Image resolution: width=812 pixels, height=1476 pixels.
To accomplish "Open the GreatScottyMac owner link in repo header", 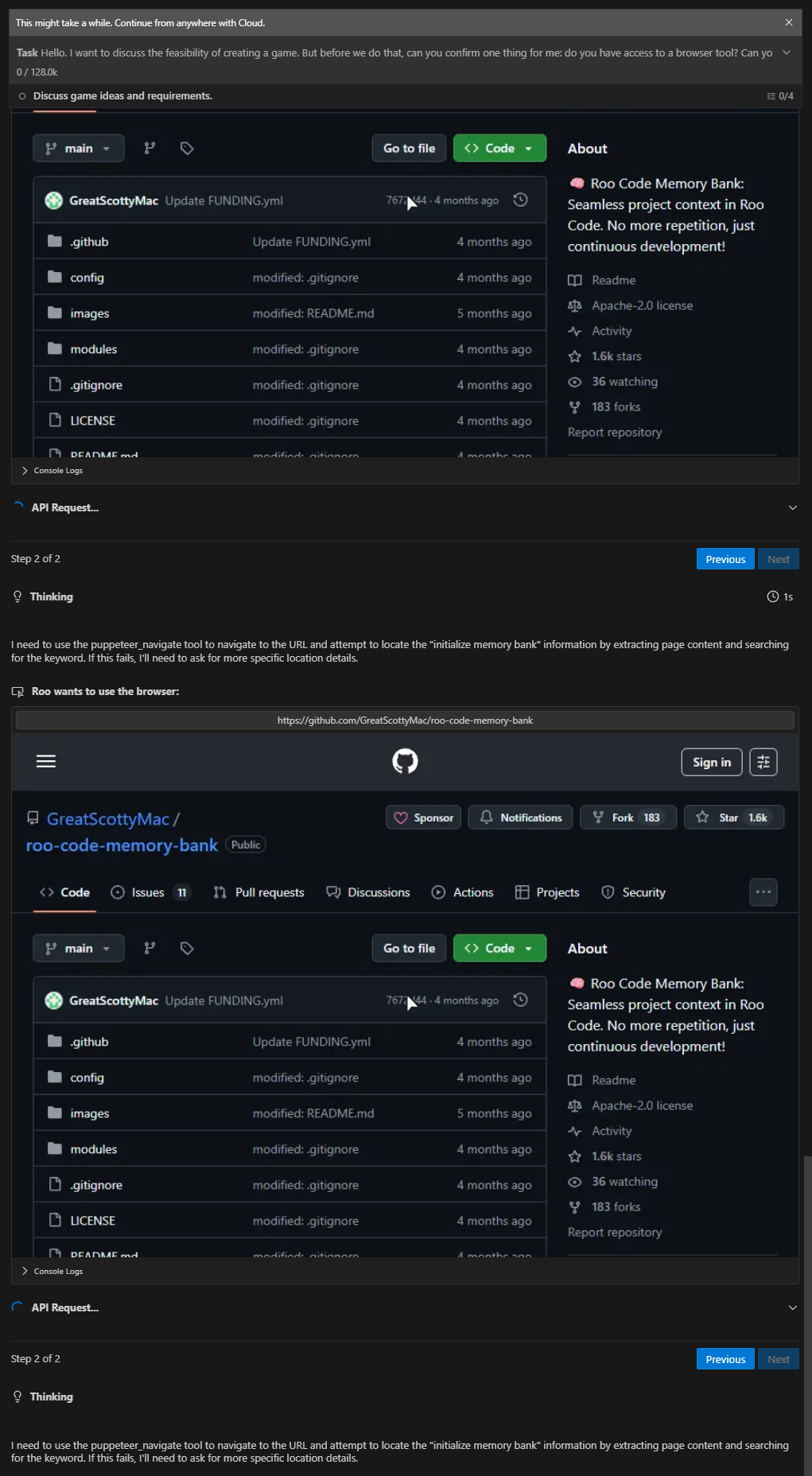I will [108, 818].
